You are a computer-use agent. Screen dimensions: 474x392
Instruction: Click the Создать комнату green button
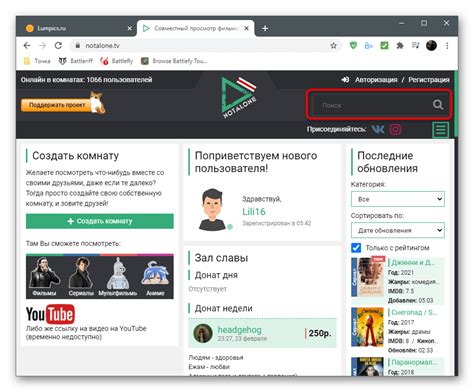(x=100, y=221)
